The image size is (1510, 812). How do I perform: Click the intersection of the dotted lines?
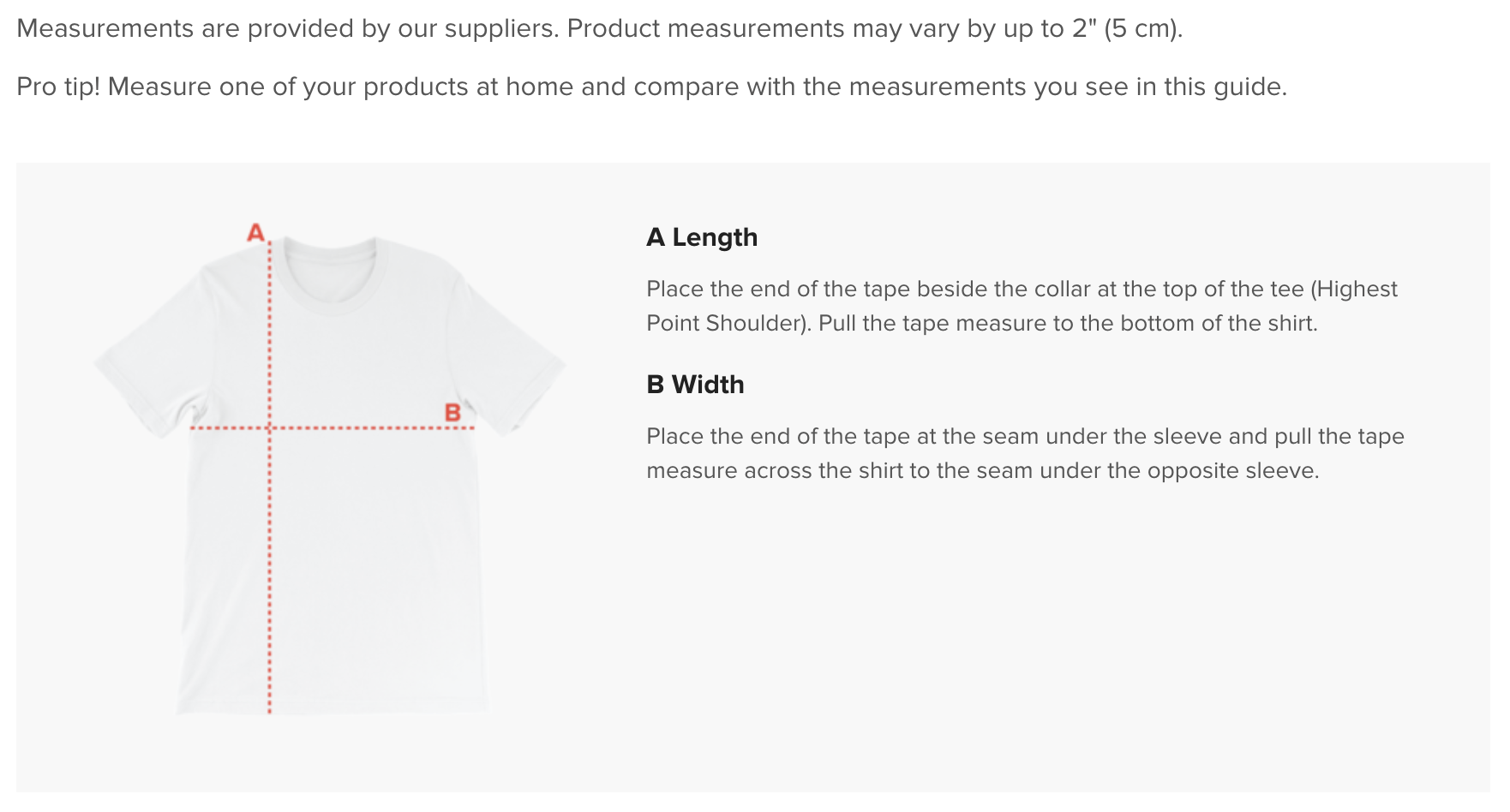[269, 427]
